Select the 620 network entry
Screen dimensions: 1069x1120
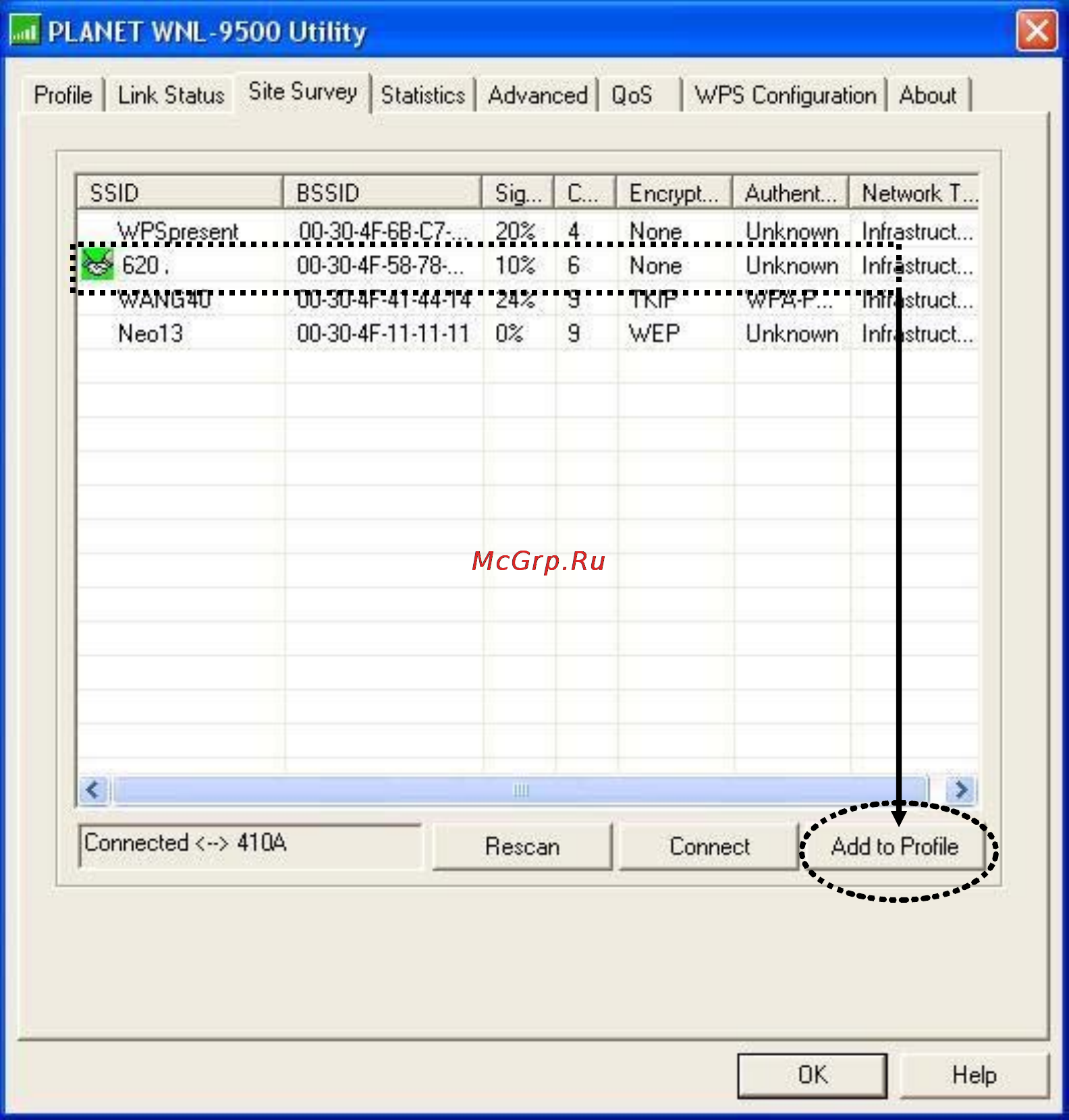click(528, 265)
